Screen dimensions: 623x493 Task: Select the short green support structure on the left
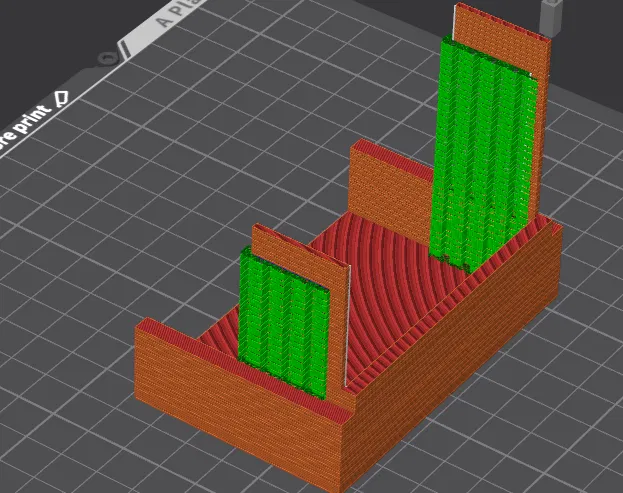284,324
